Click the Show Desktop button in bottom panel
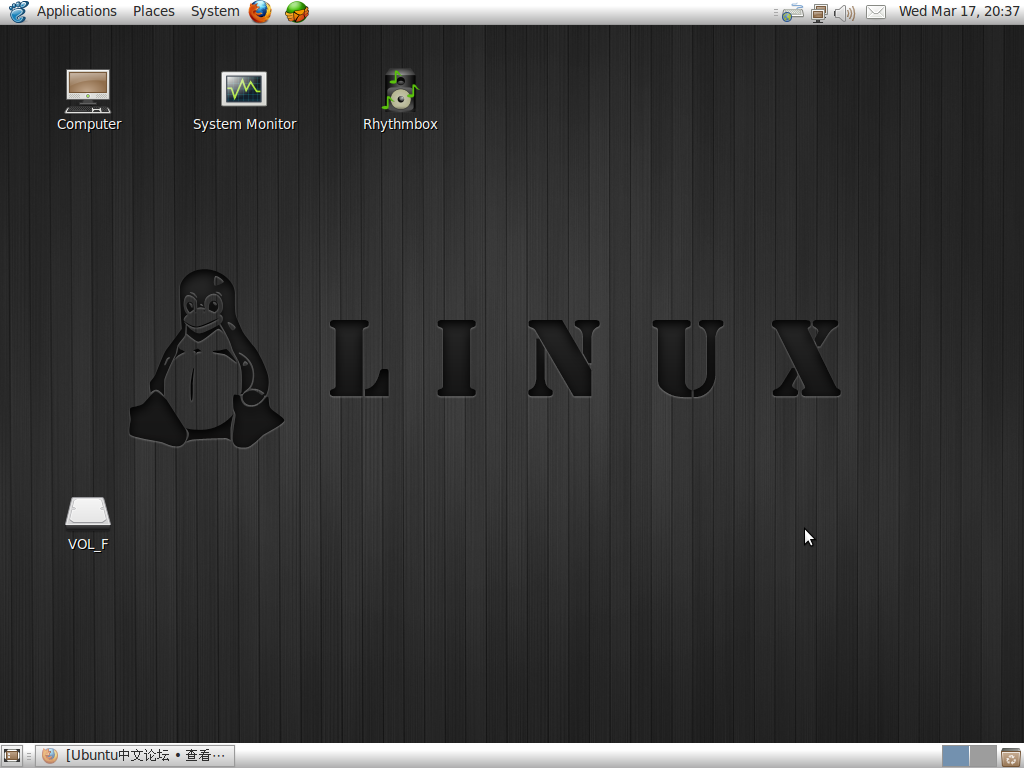The width and height of the screenshot is (1024, 768). point(12,756)
